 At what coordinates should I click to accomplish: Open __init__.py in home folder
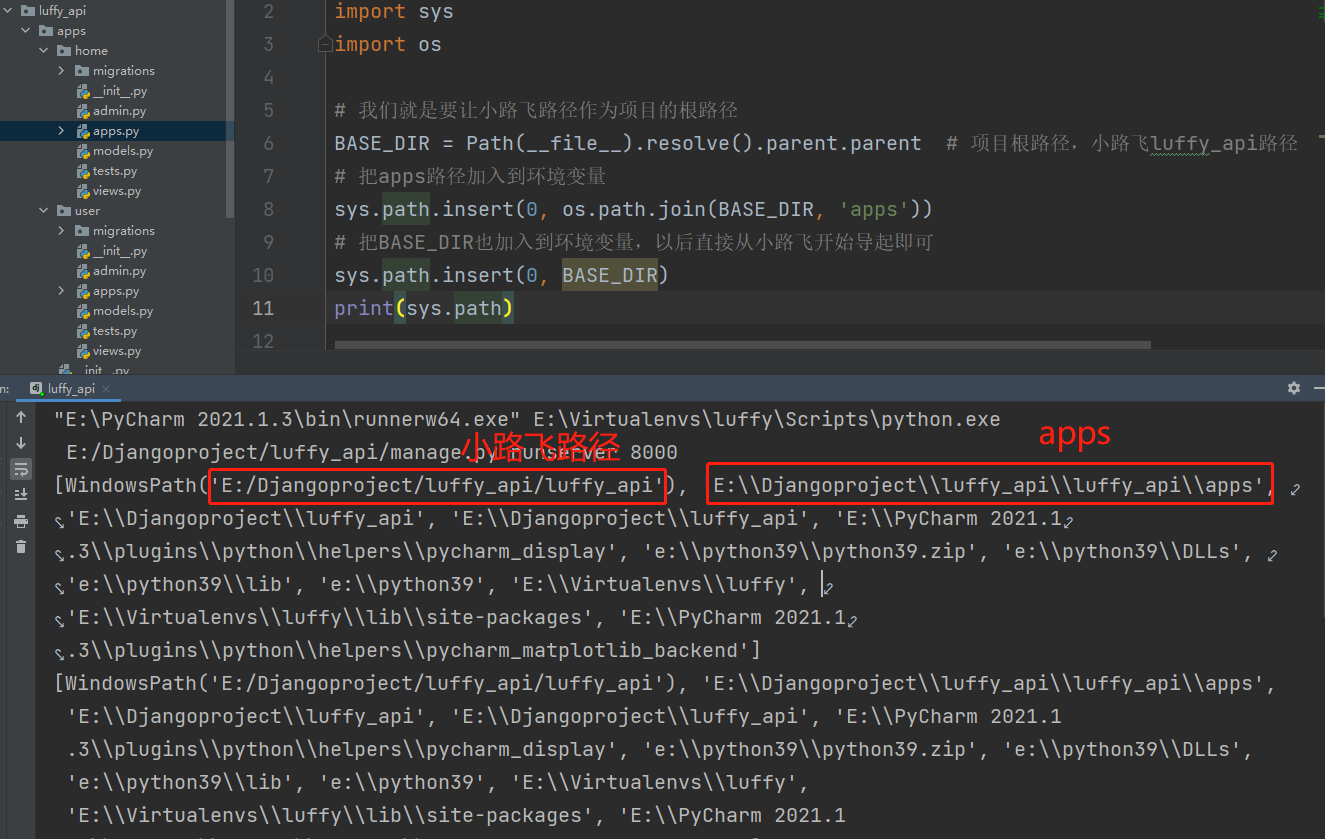pos(112,91)
